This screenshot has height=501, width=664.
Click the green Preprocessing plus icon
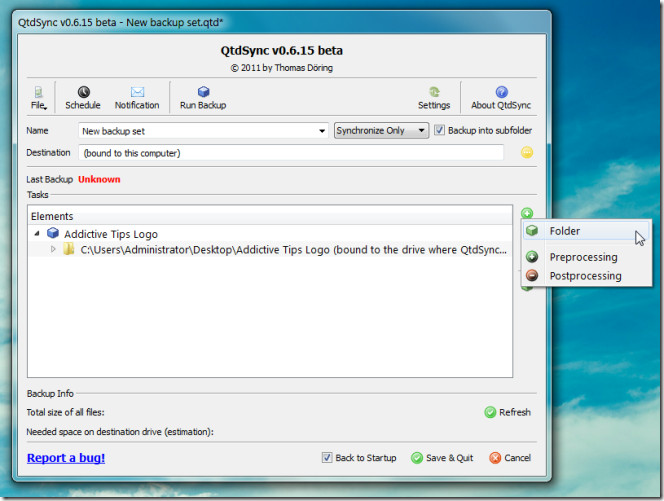(x=532, y=257)
